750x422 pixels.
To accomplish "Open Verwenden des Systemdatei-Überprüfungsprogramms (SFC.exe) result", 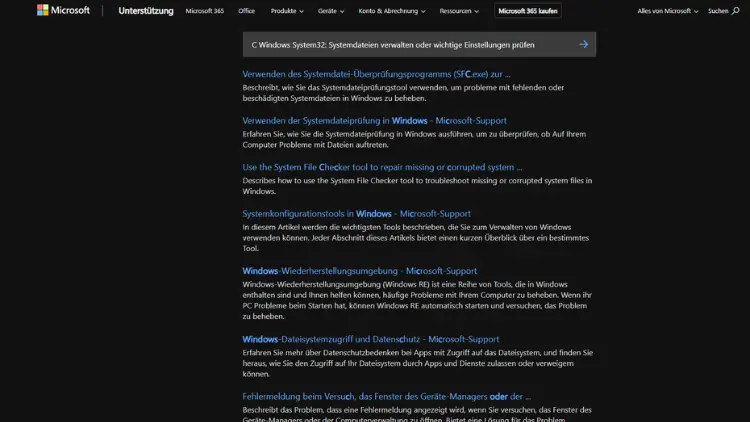I will (x=376, y=74).
